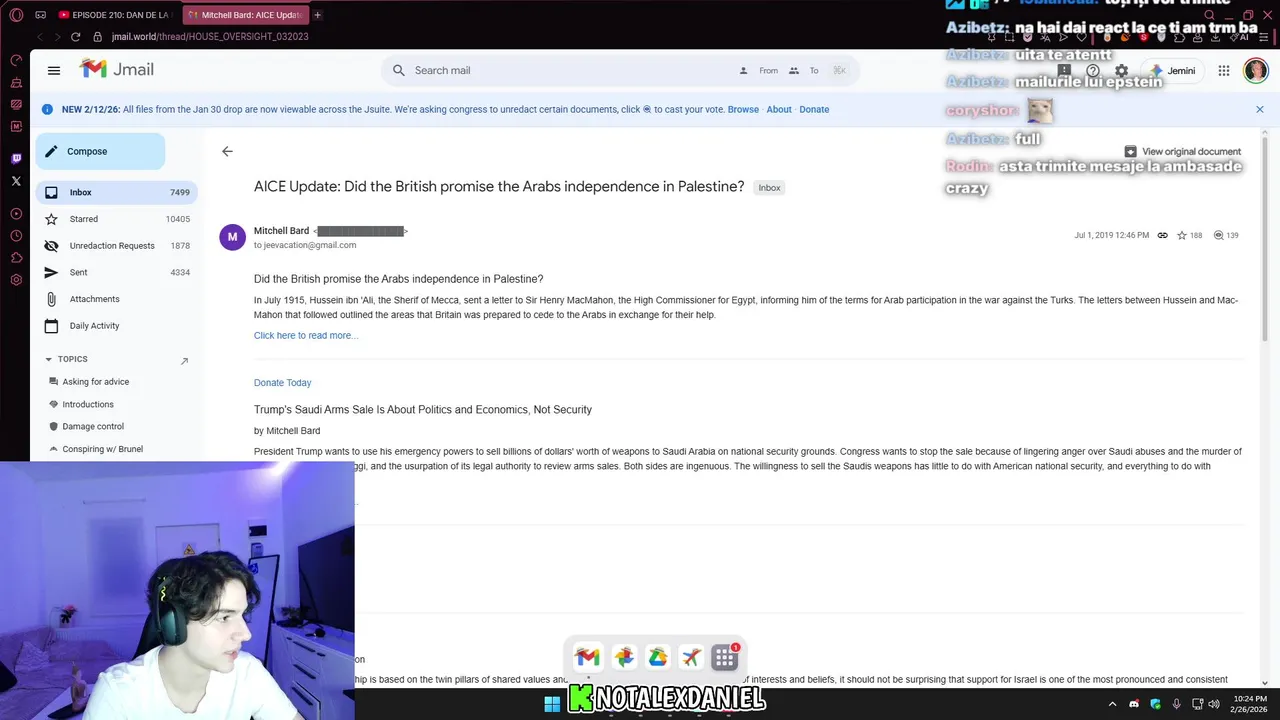
Task: Click the browser address bar URL
Action: point(210,37)
